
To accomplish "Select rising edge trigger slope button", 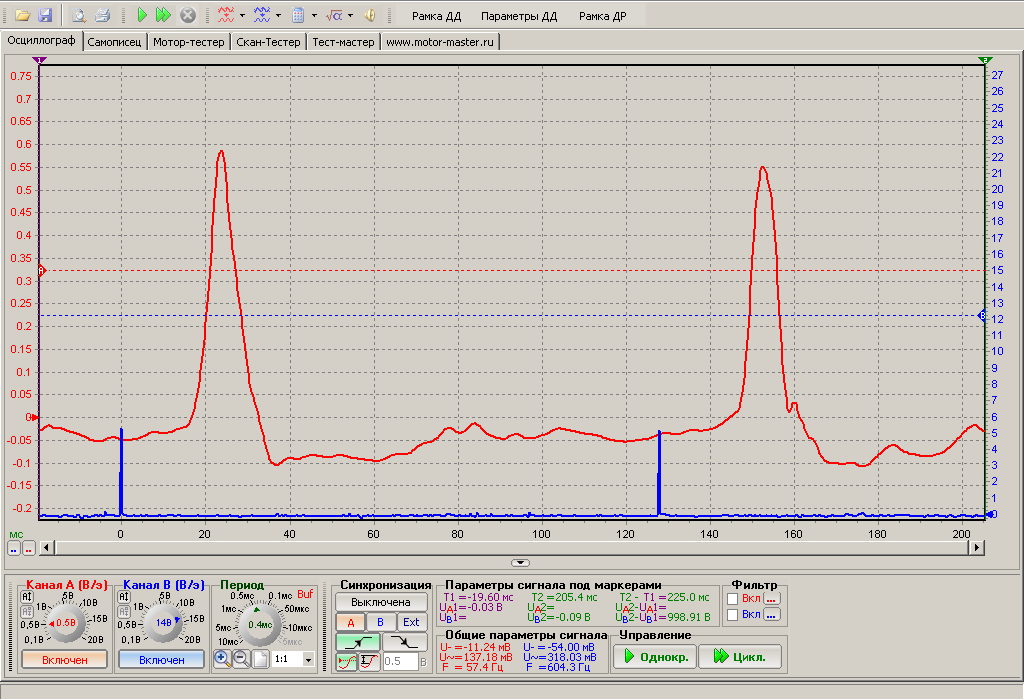I will pyautogui.click(x=358, y=643).
